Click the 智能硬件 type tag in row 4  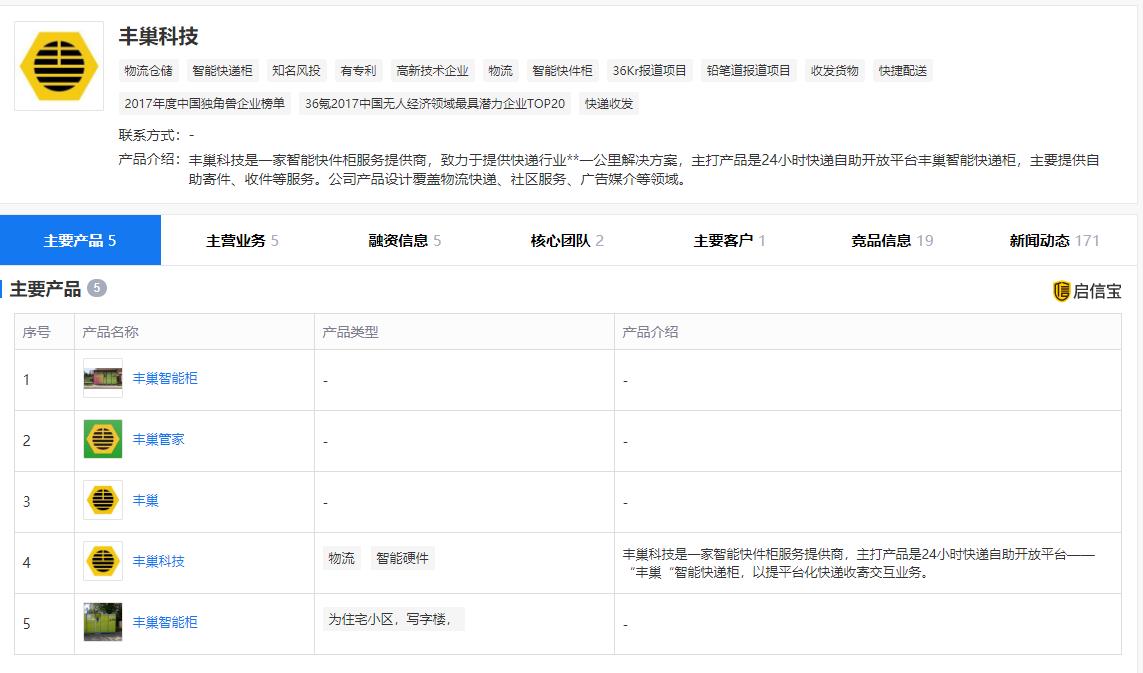tap(402, 559)
